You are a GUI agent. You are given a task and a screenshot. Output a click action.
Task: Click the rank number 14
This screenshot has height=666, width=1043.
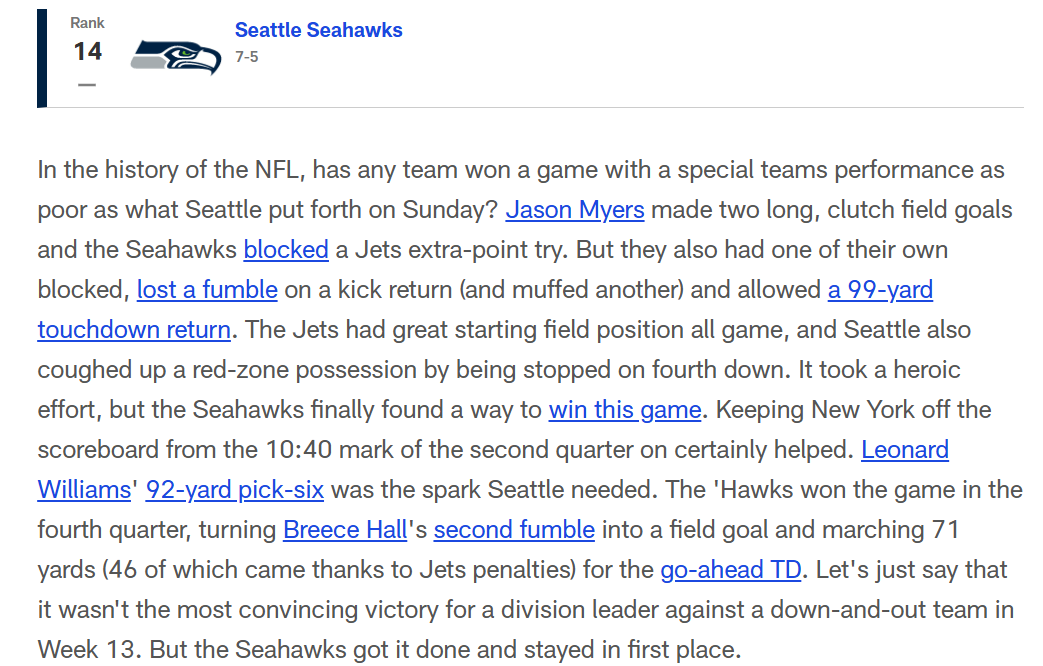(x=87, y=52)
